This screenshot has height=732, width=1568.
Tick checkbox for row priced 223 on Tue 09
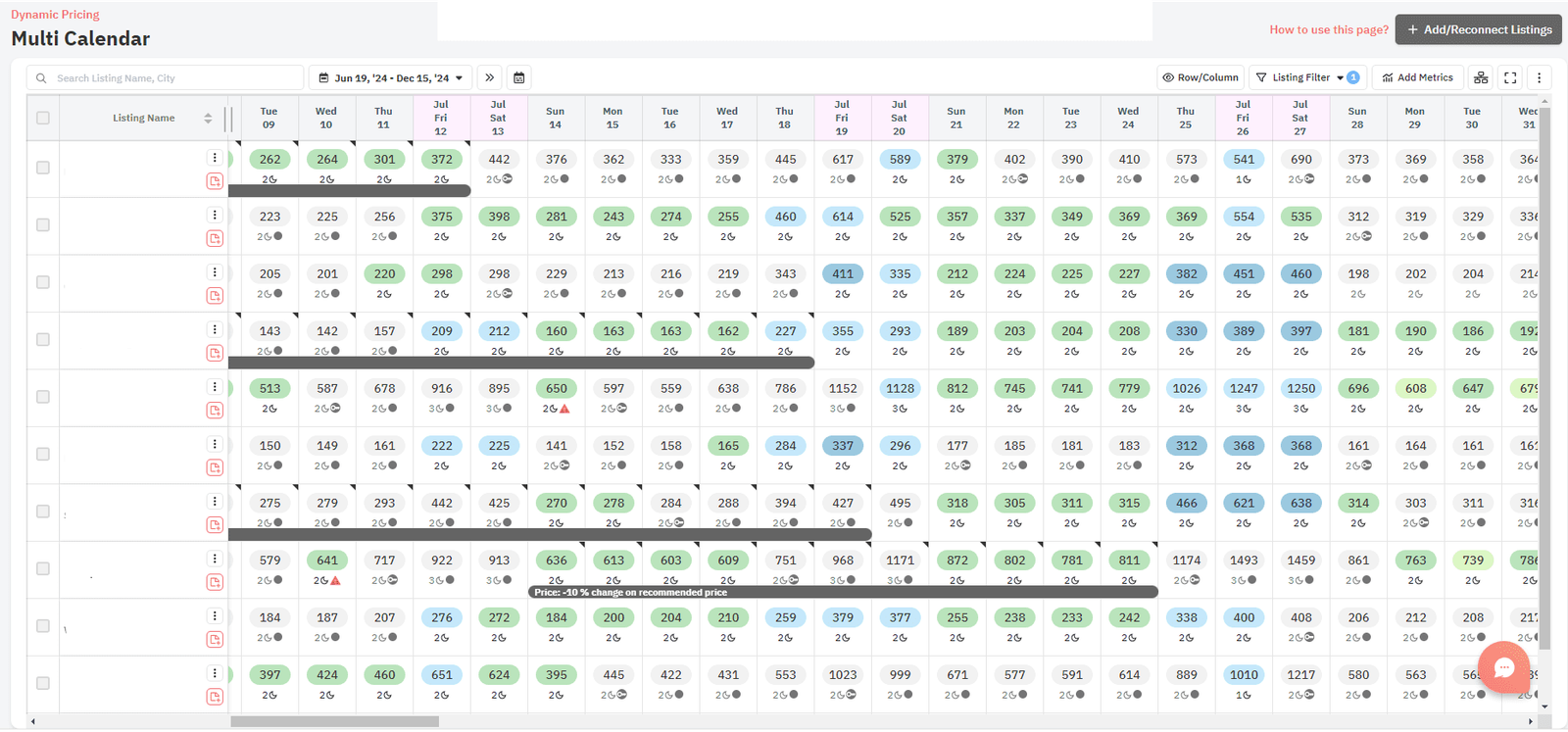43,224
